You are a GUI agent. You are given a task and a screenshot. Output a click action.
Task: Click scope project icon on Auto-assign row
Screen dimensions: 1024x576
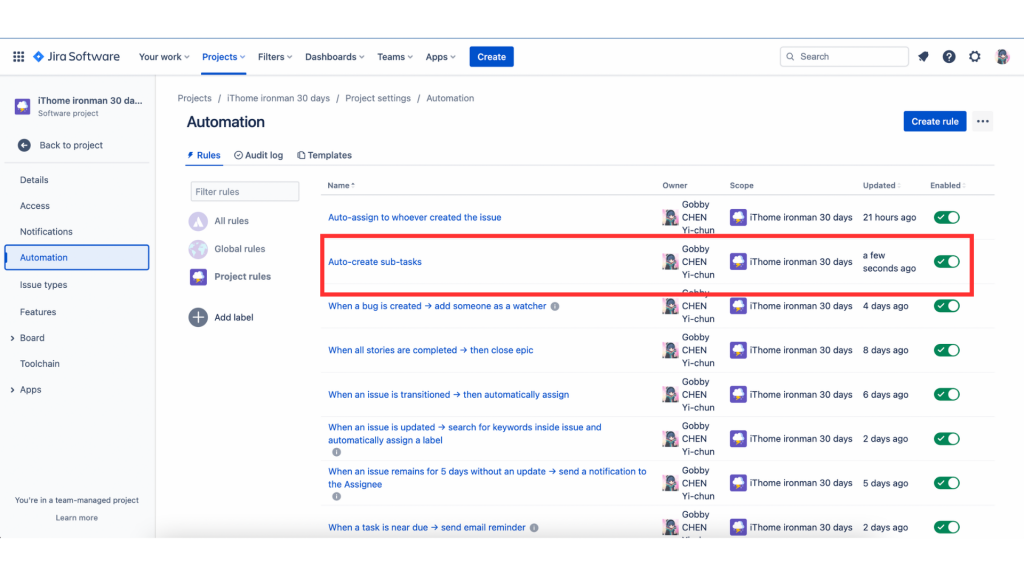(738, 217)
